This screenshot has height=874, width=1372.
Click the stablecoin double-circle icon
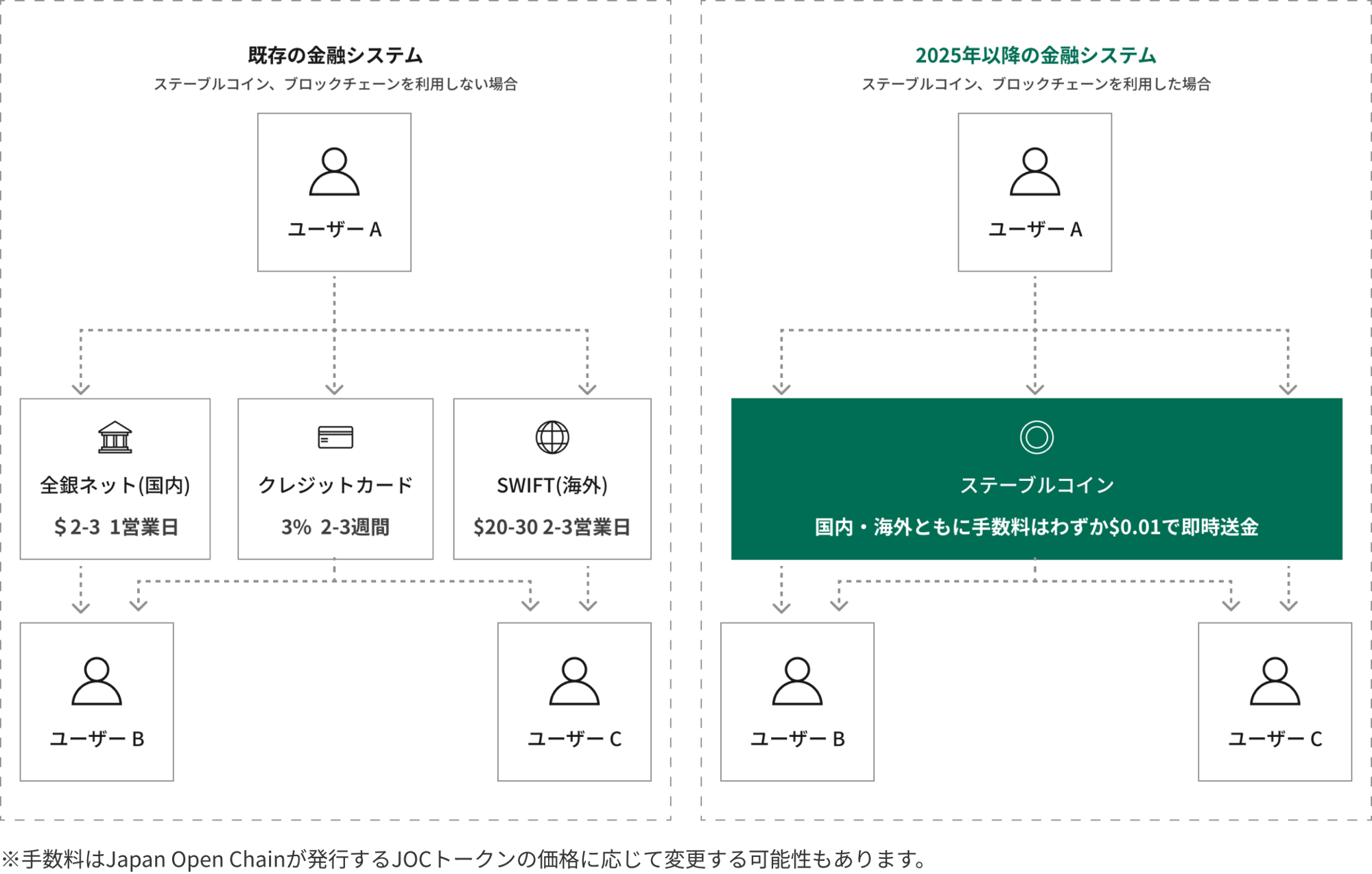(x=1037, y=437)
